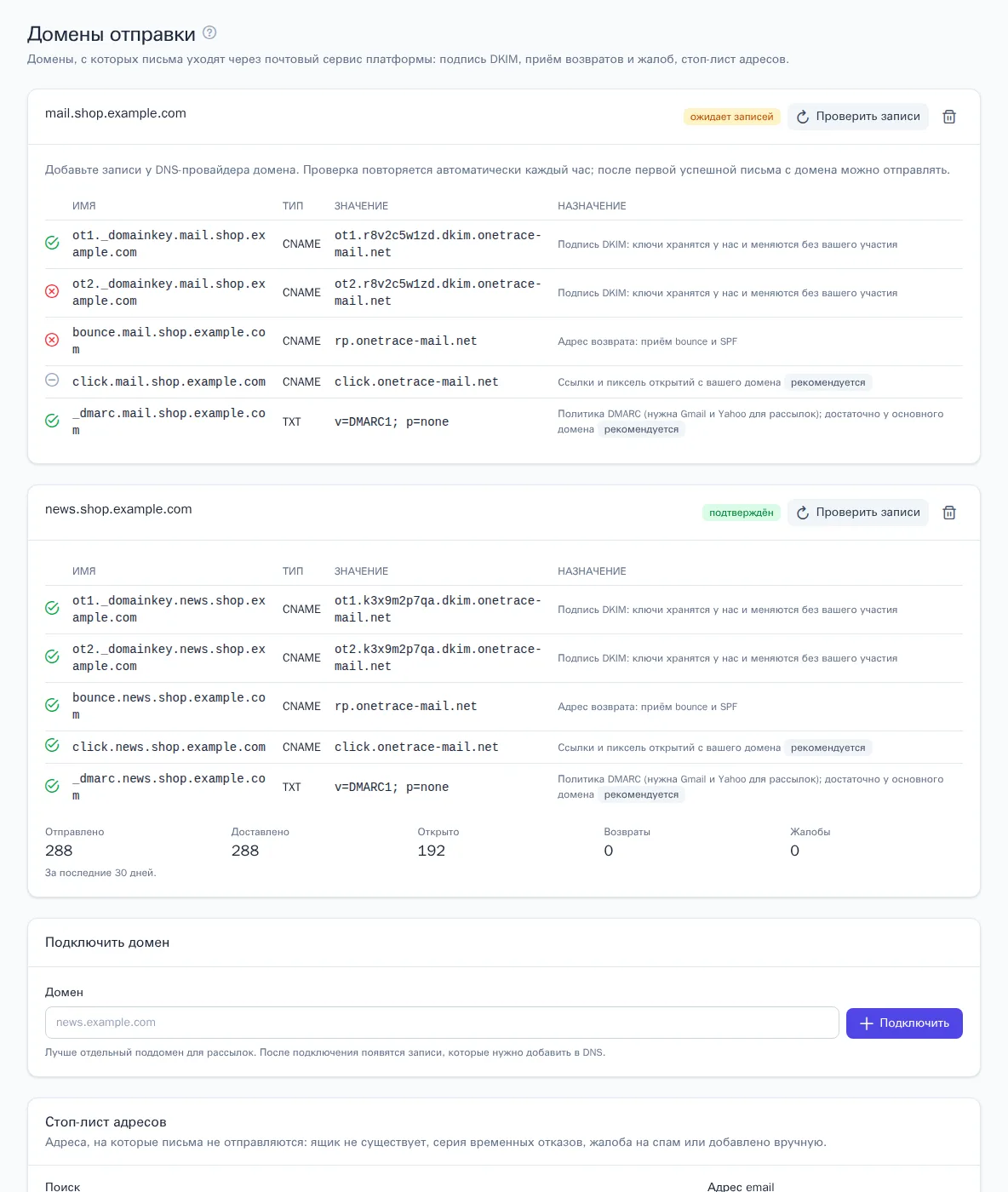The height and width of the screenshot is (1192, 1008).
Task: Click verified icon for ot1._domainkey.mail.shop record
Action: (x=52, y=243)
